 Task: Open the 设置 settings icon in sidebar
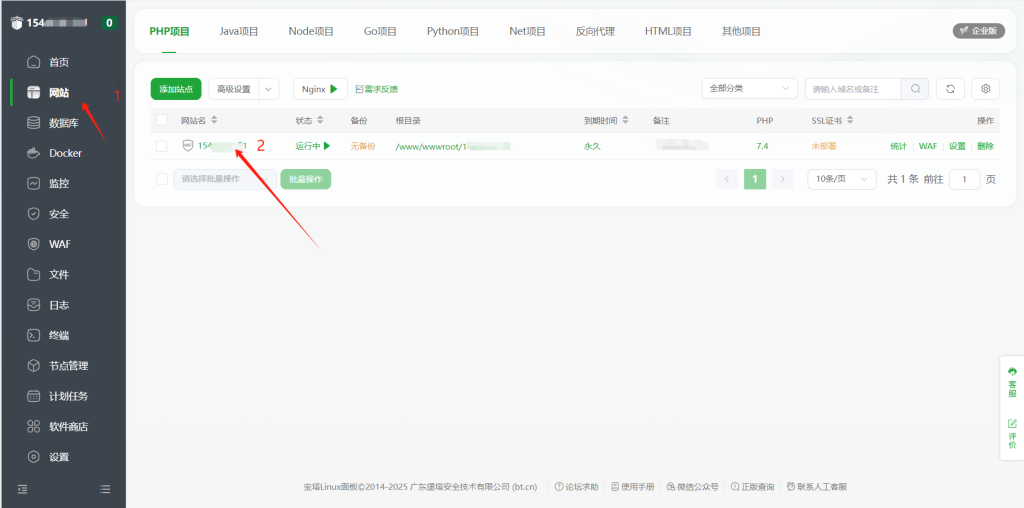tap(33, 457)
